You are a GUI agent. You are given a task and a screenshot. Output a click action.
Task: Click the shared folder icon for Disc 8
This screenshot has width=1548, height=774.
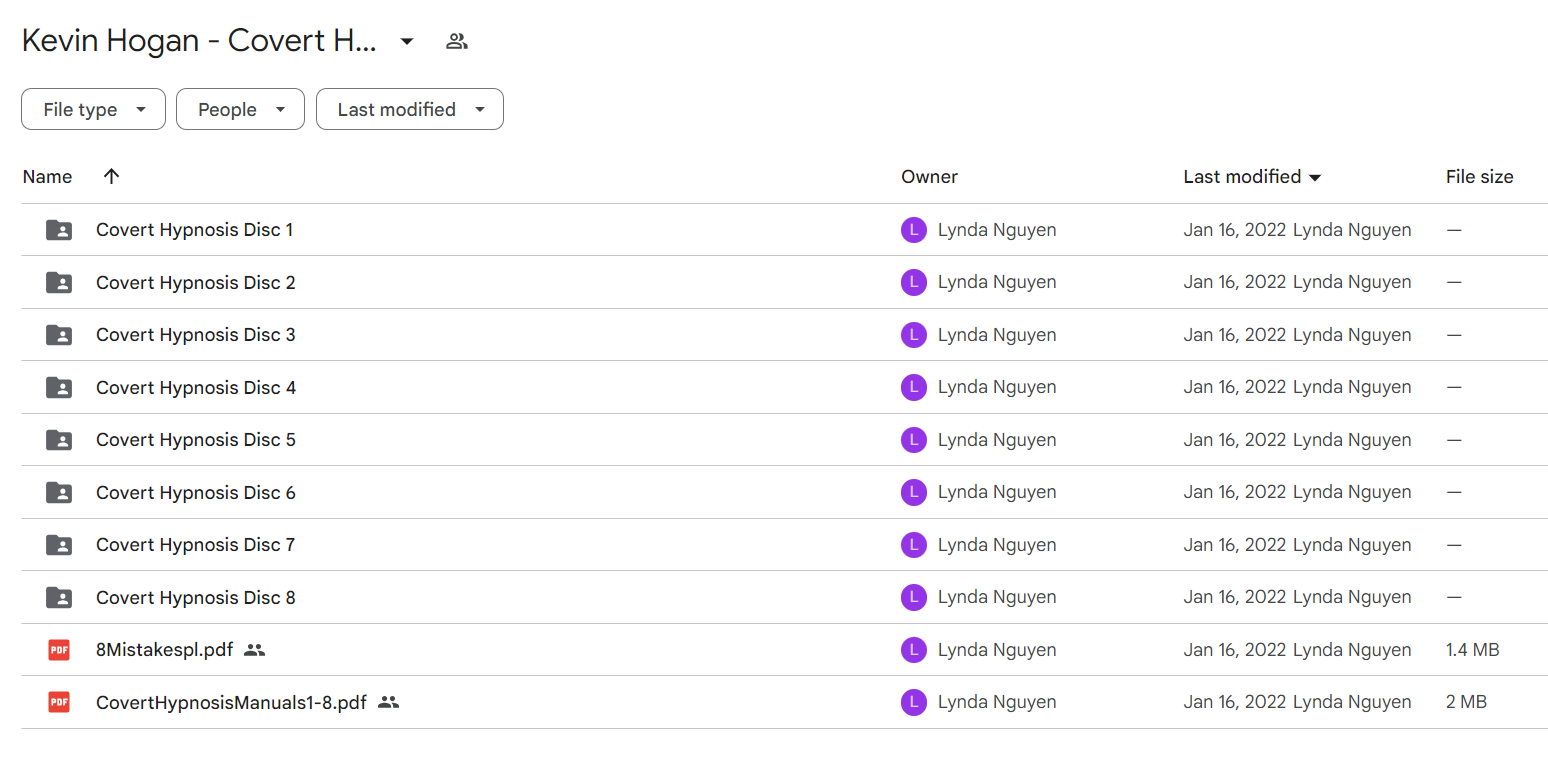59,597
